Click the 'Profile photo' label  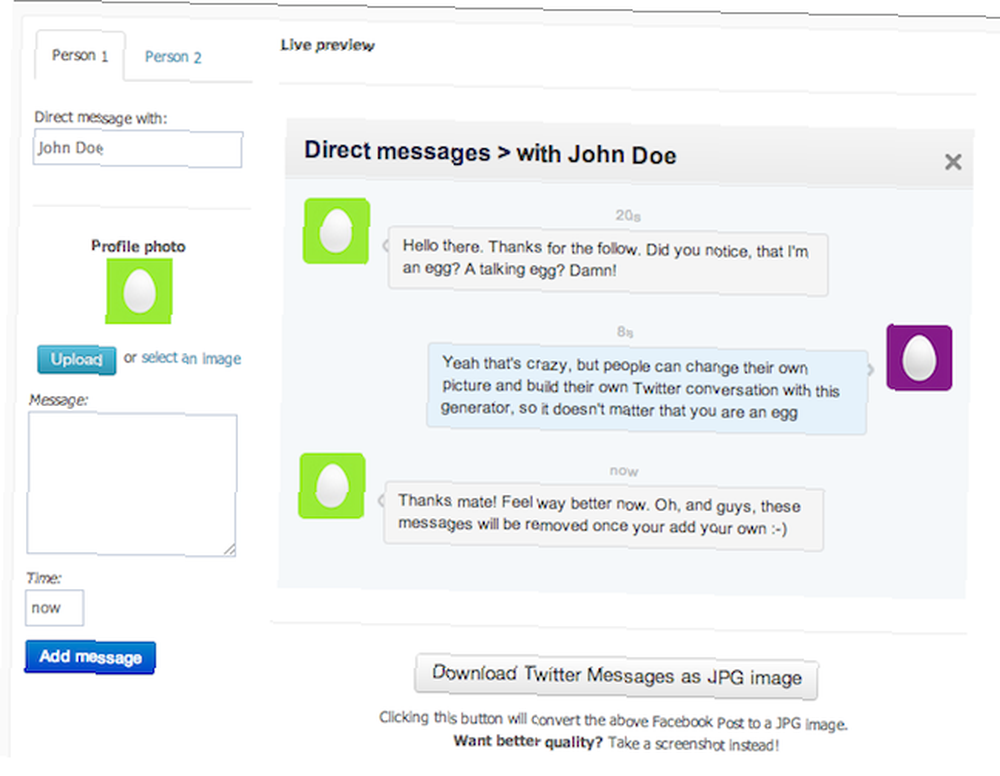coord(138,247)
